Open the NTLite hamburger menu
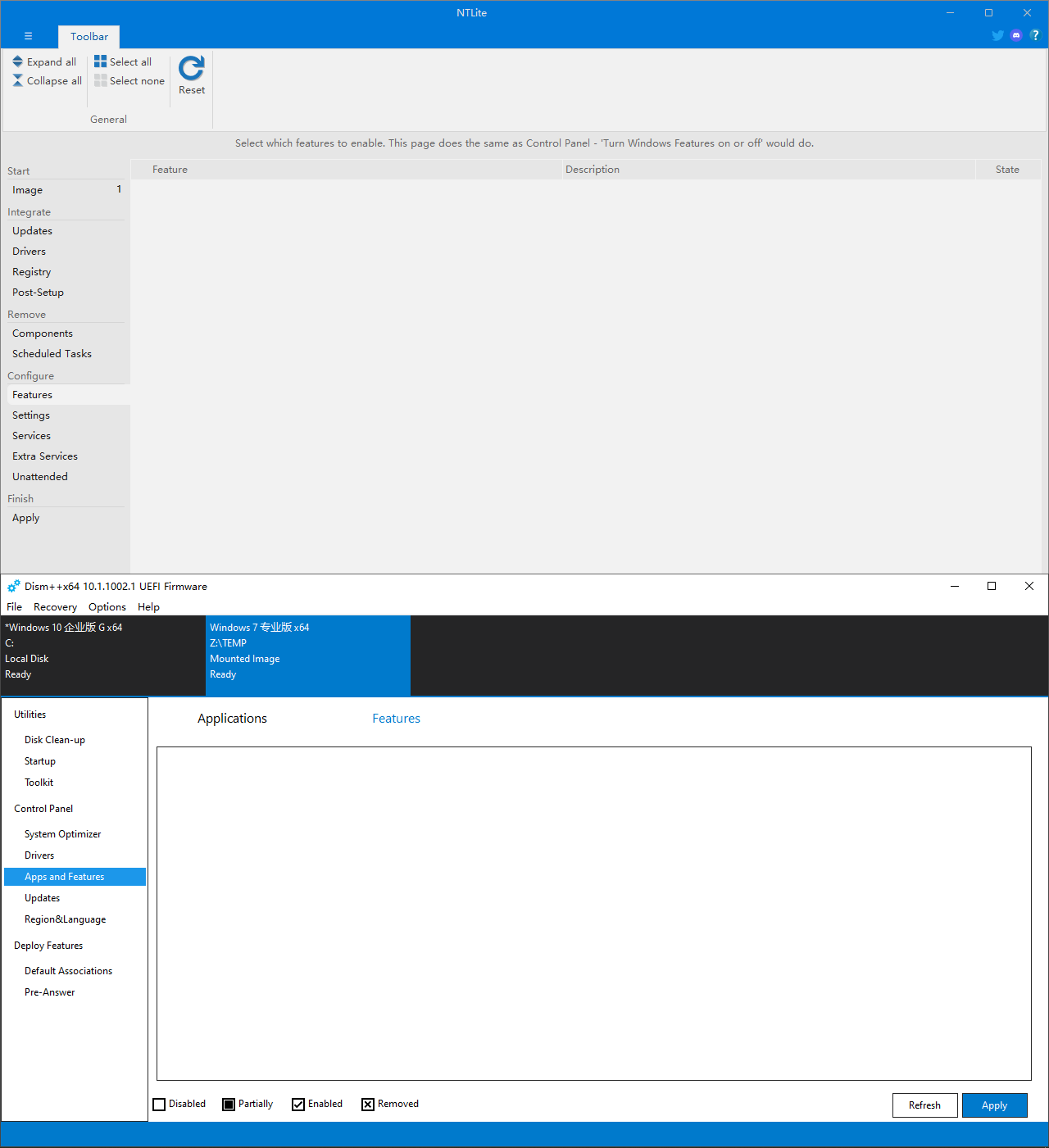Image resolution: width=1049 pixels, height=1148 pixels. click(28, 36)
